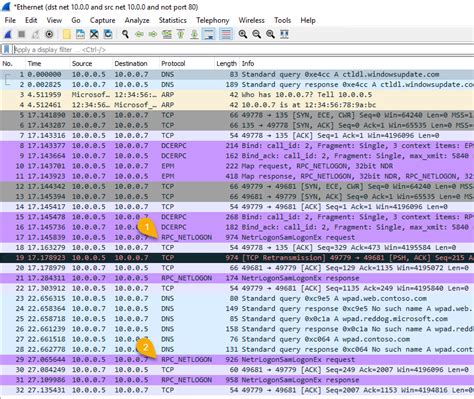The width and height of the screenshot is (474, 399).
Task: Find a packet magnifier icon
Action: (x=125, y=34)
